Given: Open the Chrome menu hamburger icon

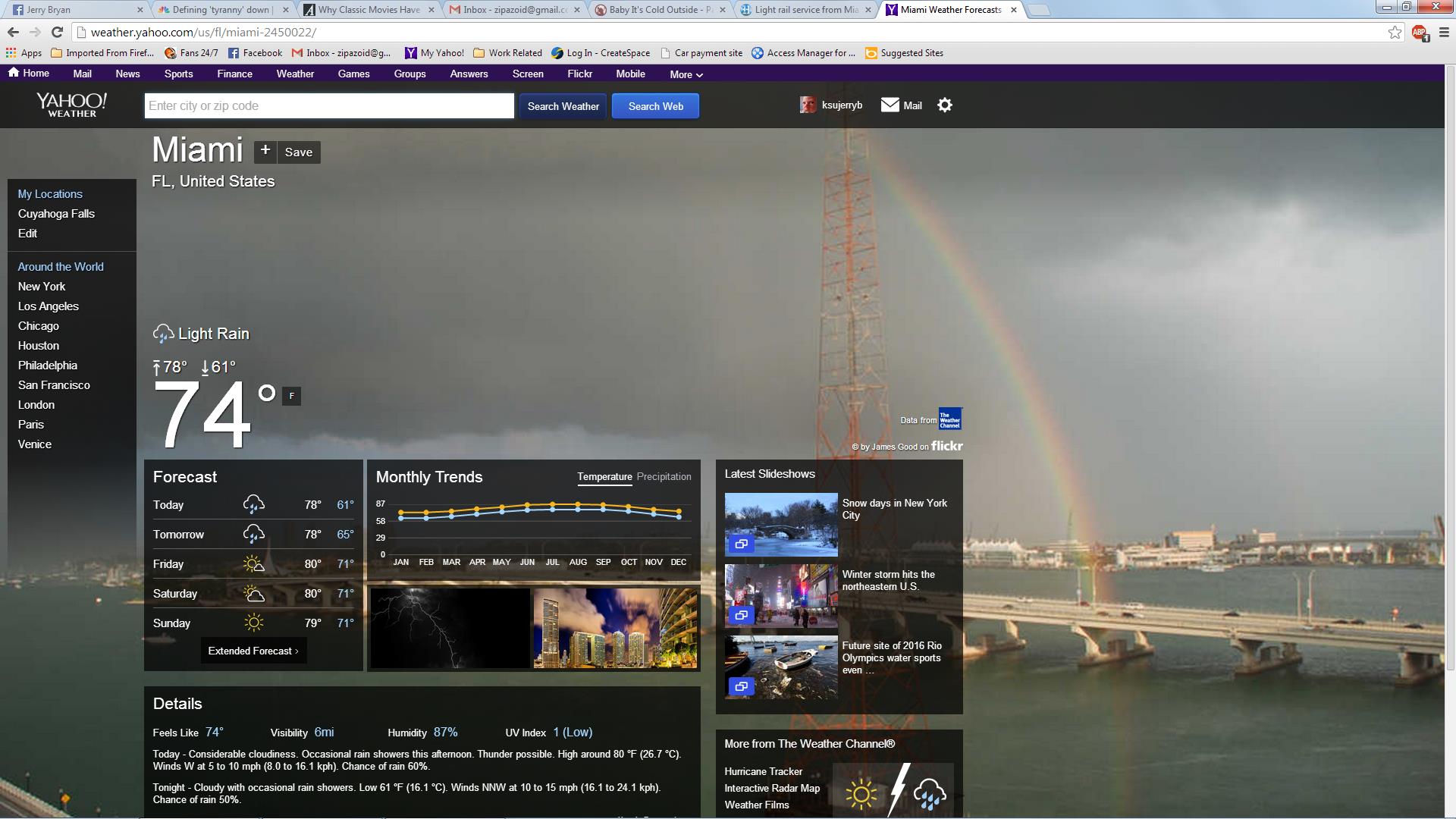Looking at the screenshot, I should 1443,32.
